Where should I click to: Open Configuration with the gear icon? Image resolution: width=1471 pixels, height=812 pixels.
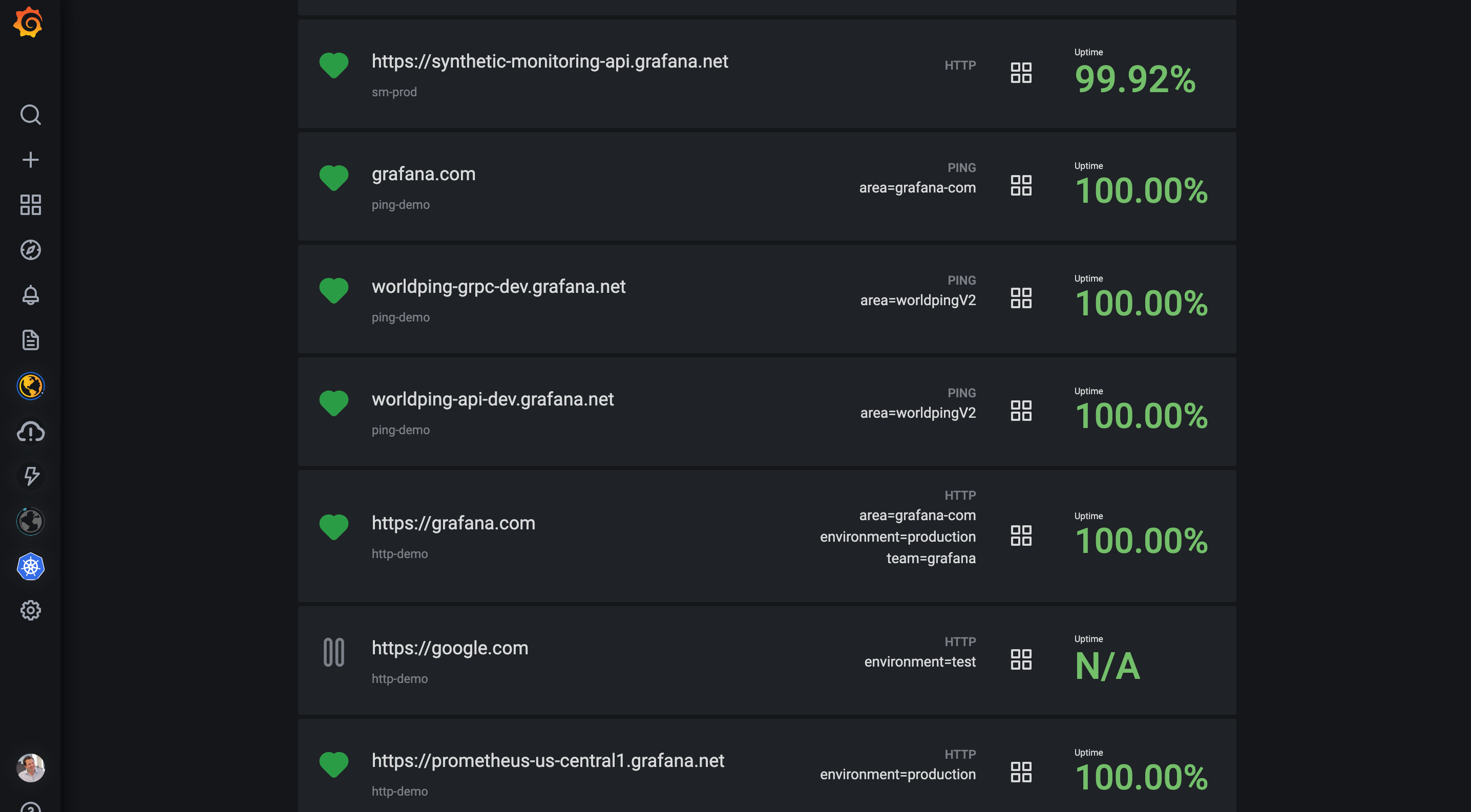(x=30, y=610)
